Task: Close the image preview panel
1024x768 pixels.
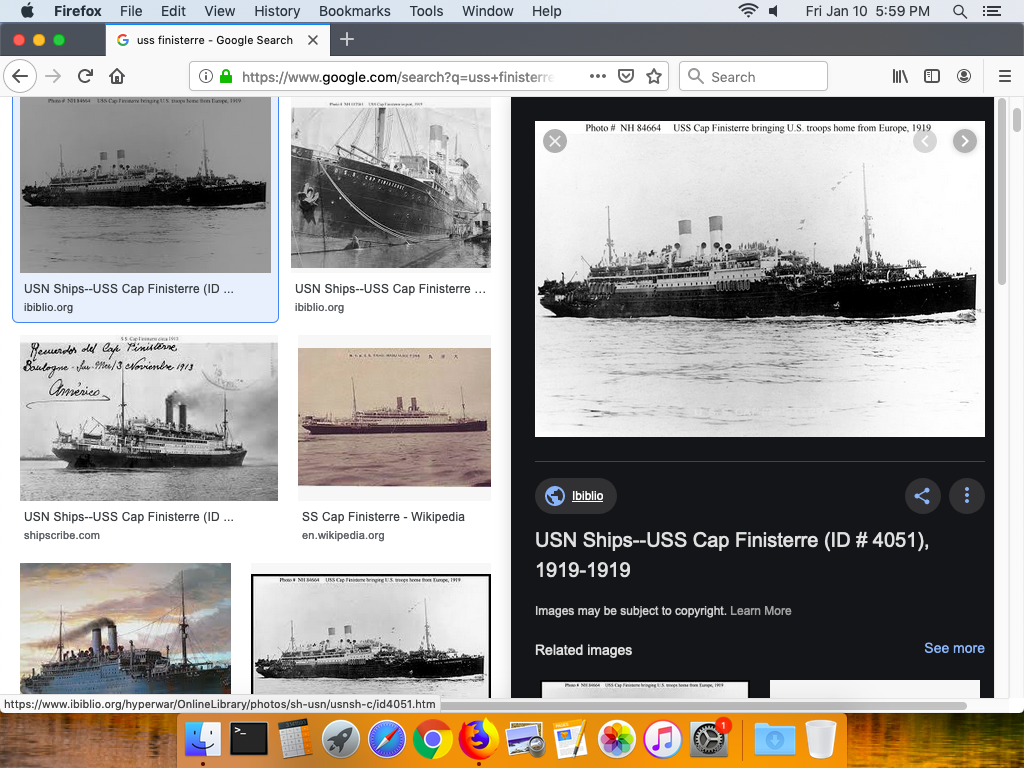Action: pos(555,141)
